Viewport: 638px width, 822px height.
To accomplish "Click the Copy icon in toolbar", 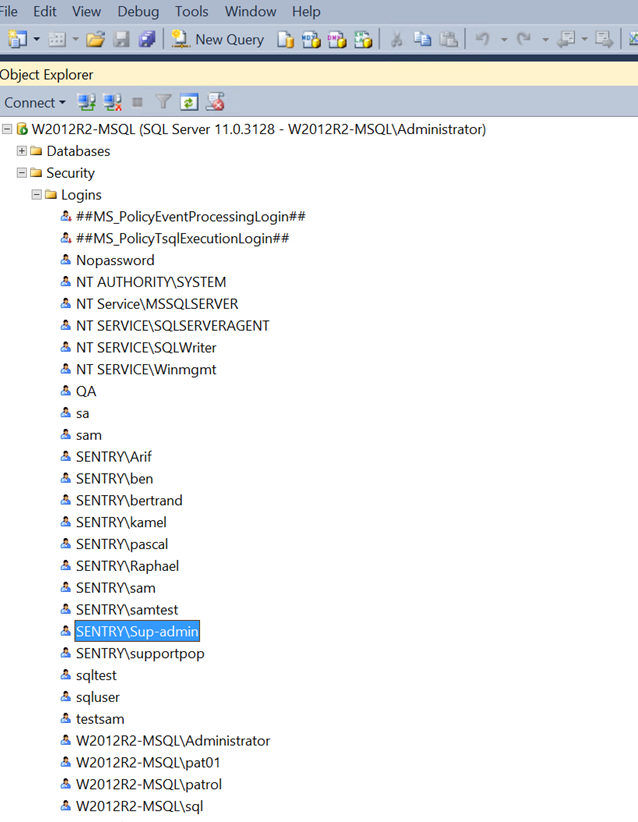I will point(422,39).
